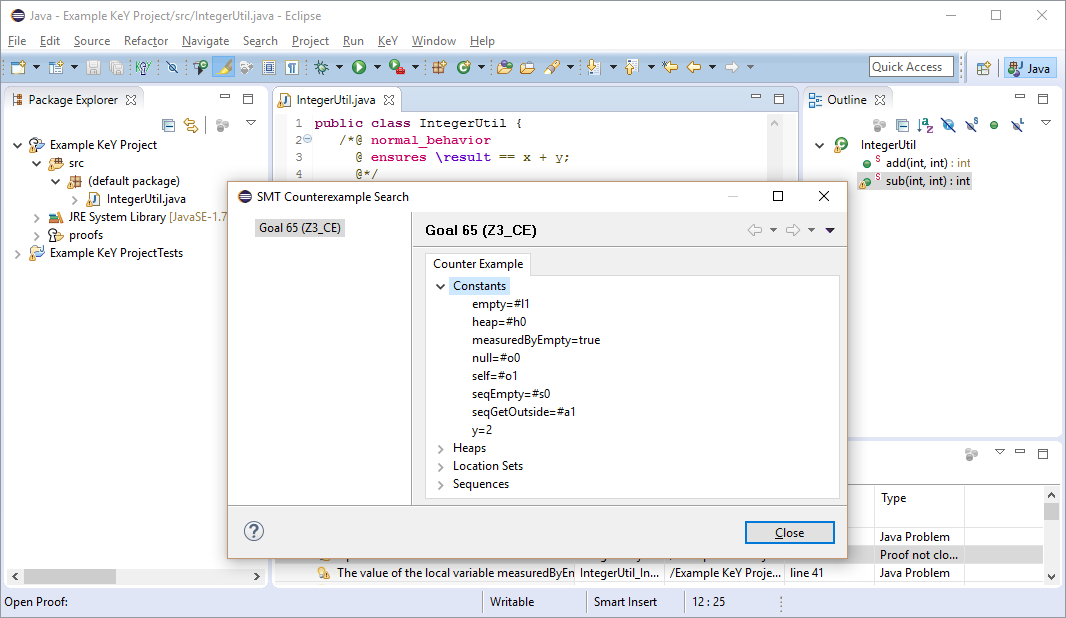
Task: Open the Refactor menu
Action: (145, 41)
